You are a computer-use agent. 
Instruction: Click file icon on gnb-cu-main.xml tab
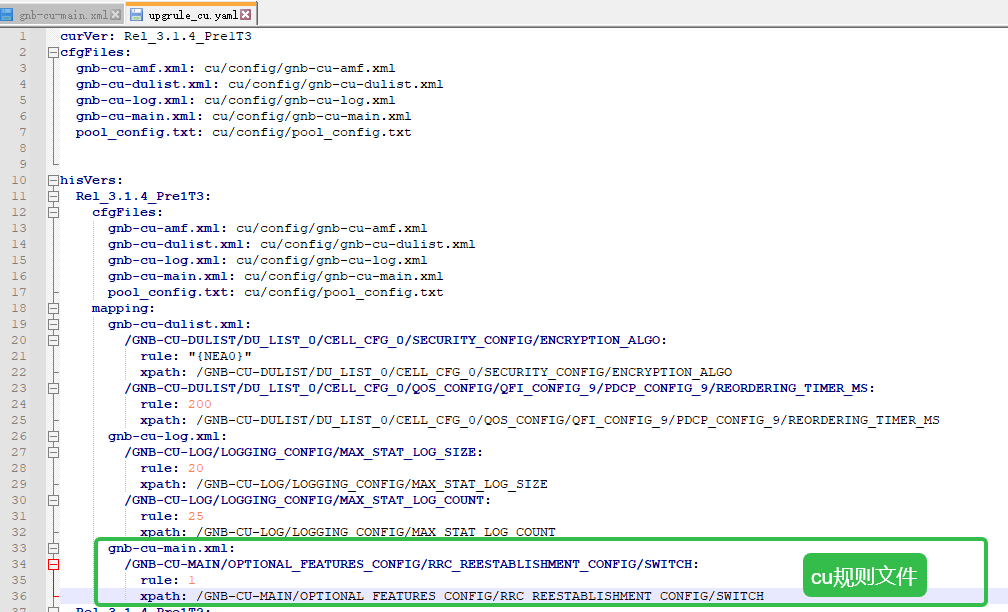pyautogui.click(x=6, y=15)
